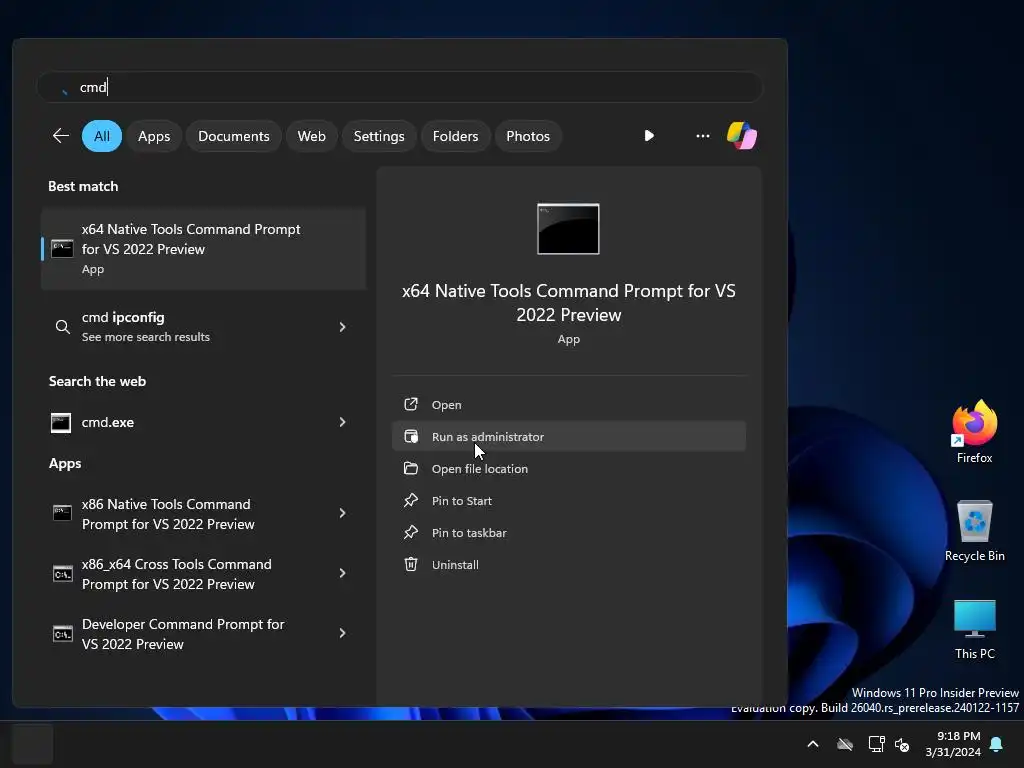1024x768 pixels.
Task: Choose Open in the preview pane
Action: point(569,405)
